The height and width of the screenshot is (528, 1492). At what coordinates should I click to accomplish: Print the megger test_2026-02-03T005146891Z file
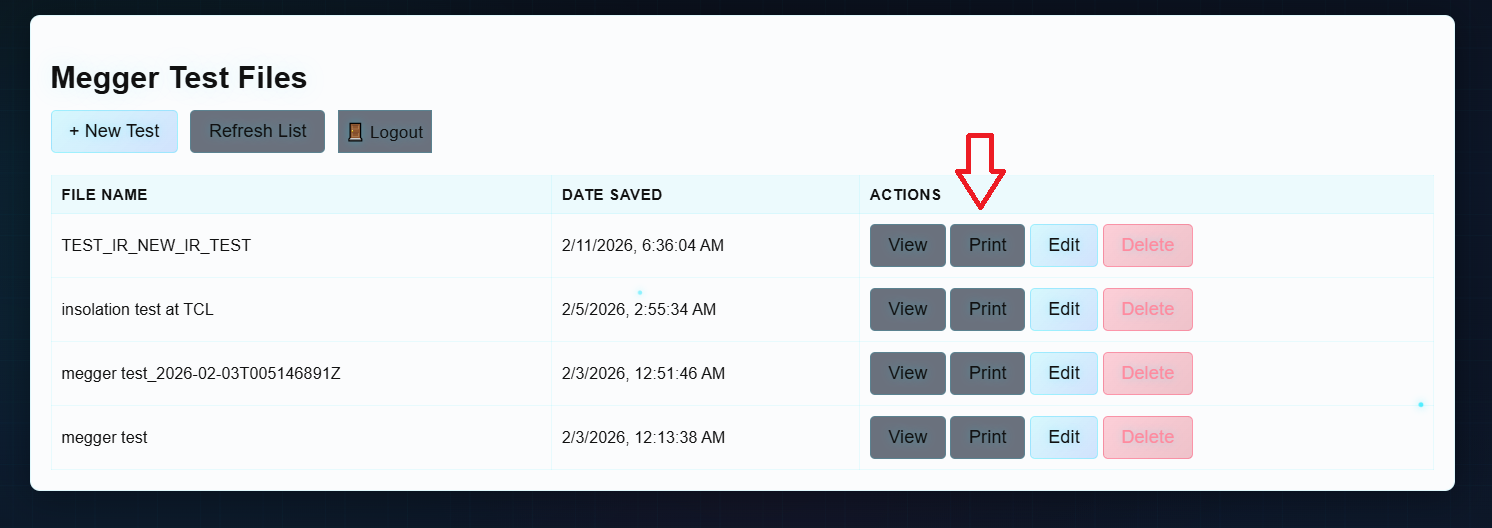pyautogui.click(x=987, y=373)
